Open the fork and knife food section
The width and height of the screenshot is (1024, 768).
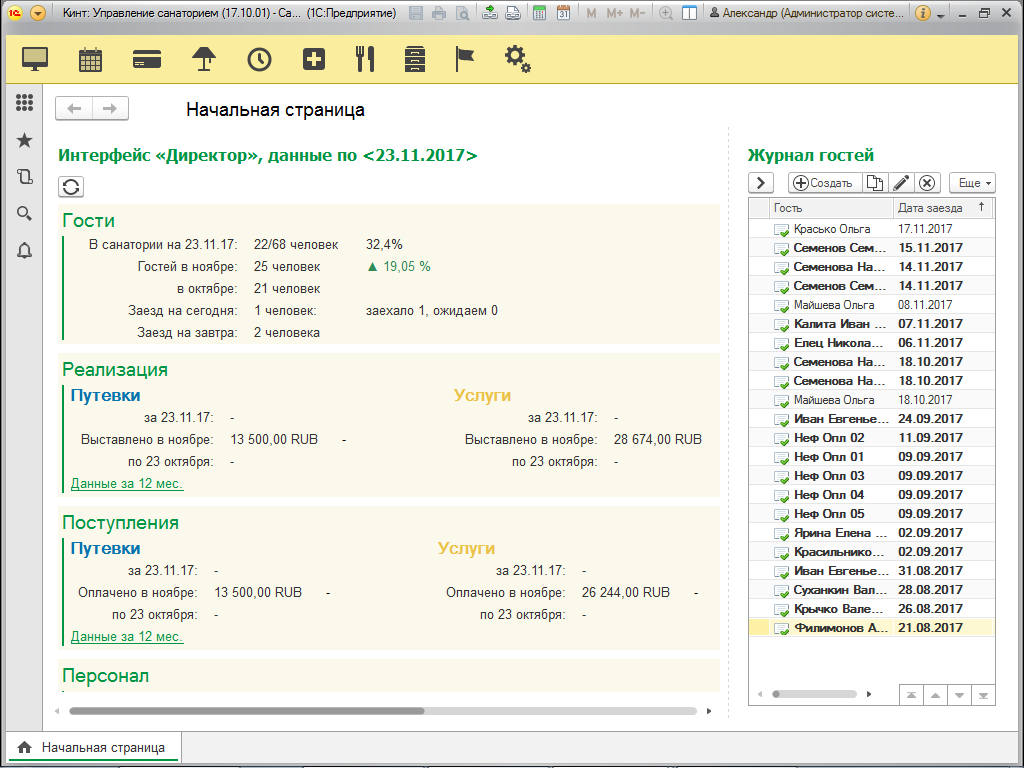coord(365,59)
